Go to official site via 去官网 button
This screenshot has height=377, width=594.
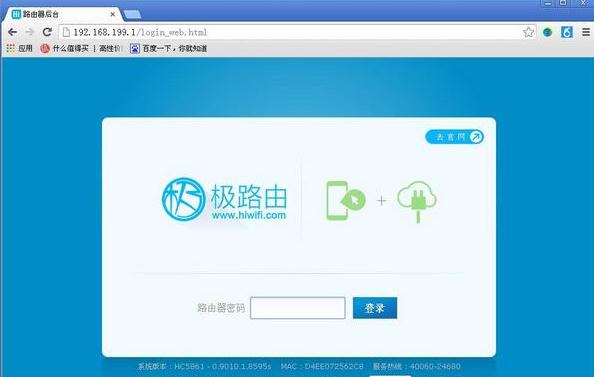pyautogui.click(x=455, y=137)
